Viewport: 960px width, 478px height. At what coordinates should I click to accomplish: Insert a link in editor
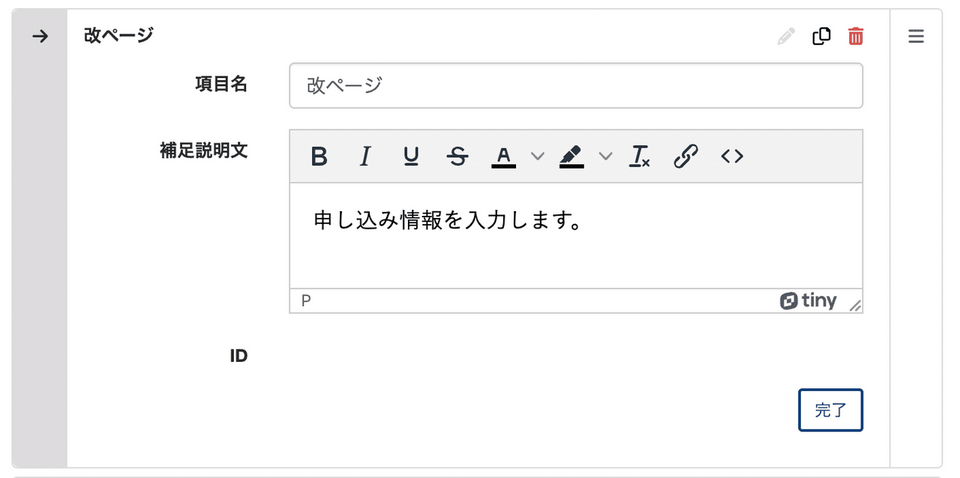[x=685, y=156]
